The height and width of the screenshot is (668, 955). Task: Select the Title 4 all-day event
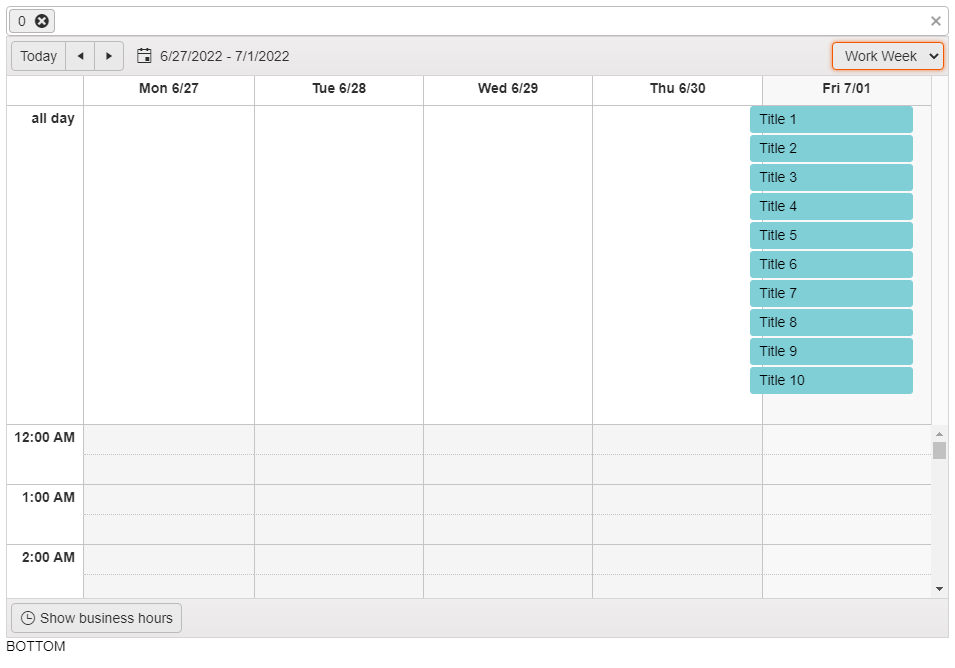click(x=831, y=206)
